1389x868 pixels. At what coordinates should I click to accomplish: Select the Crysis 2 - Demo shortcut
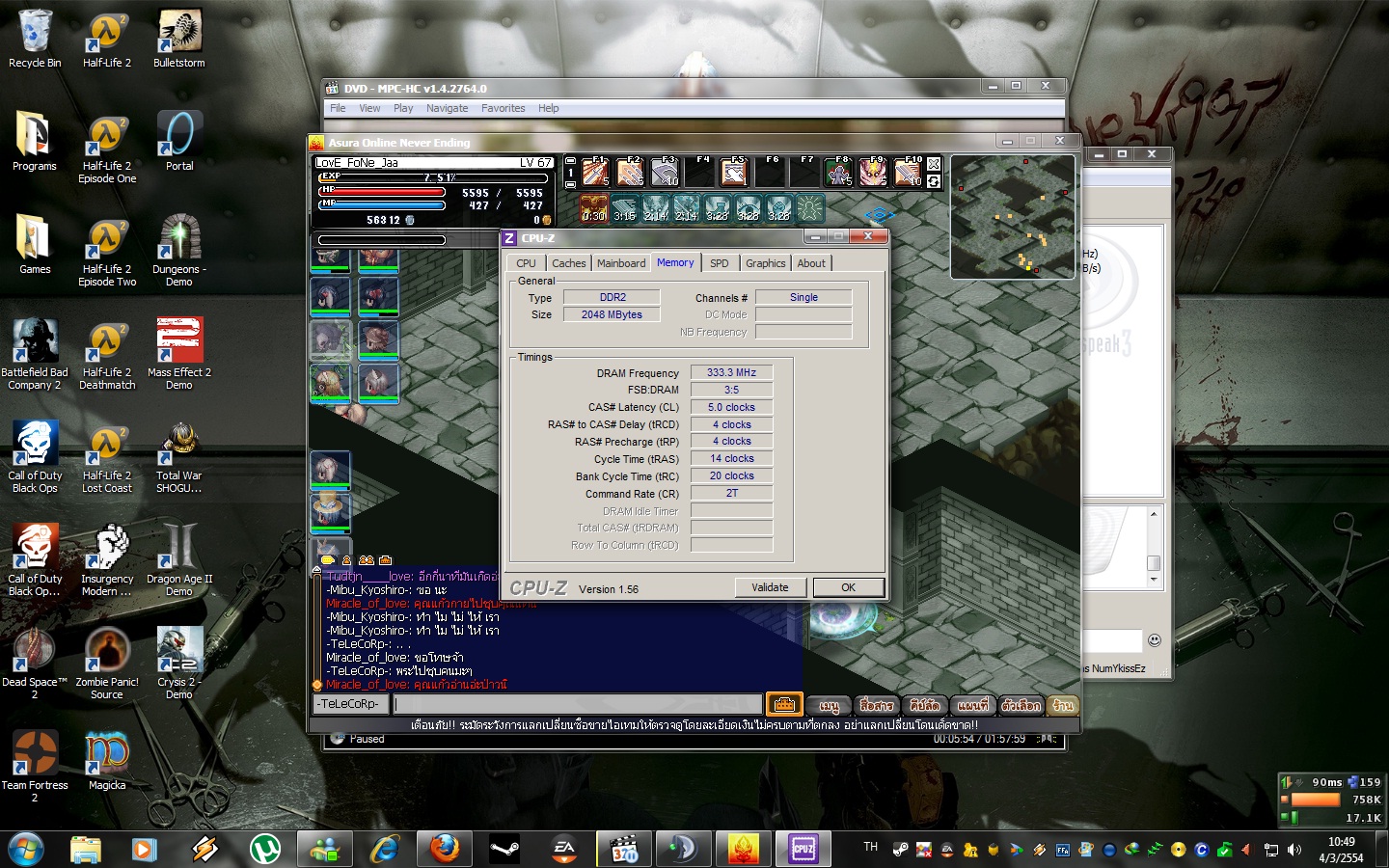pyautogui.click(x=179, y=664)
